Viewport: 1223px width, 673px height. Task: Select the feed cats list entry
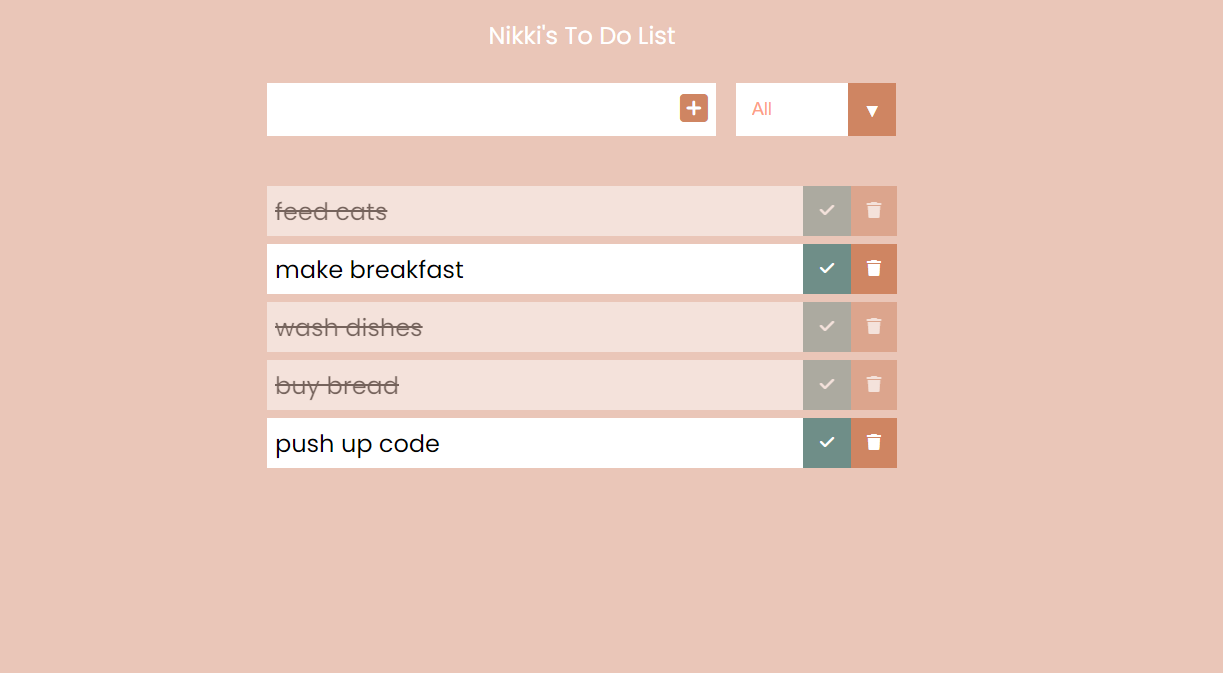[x=331, y=211]
